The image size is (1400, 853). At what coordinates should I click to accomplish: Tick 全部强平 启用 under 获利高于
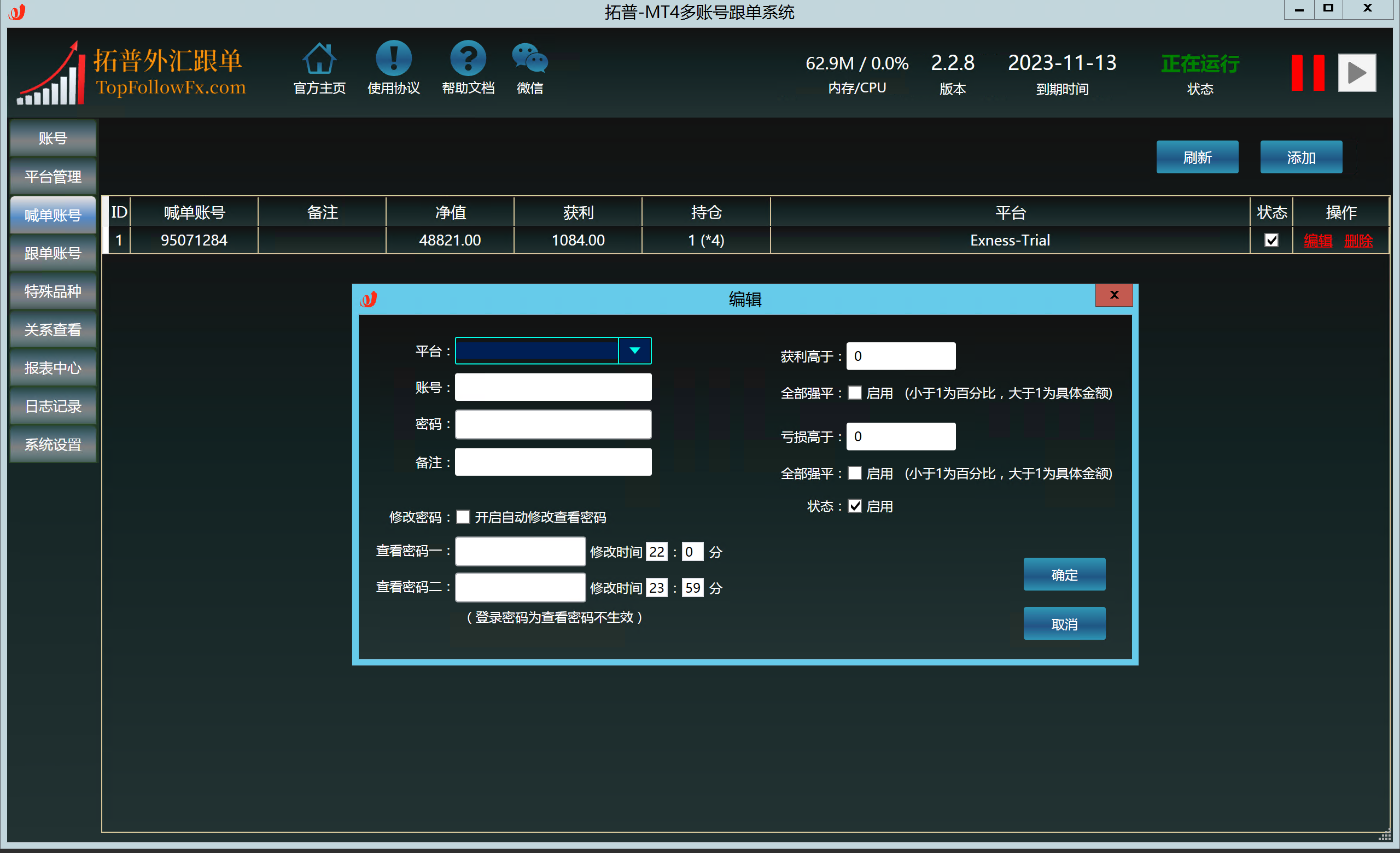tap(855, 393)
